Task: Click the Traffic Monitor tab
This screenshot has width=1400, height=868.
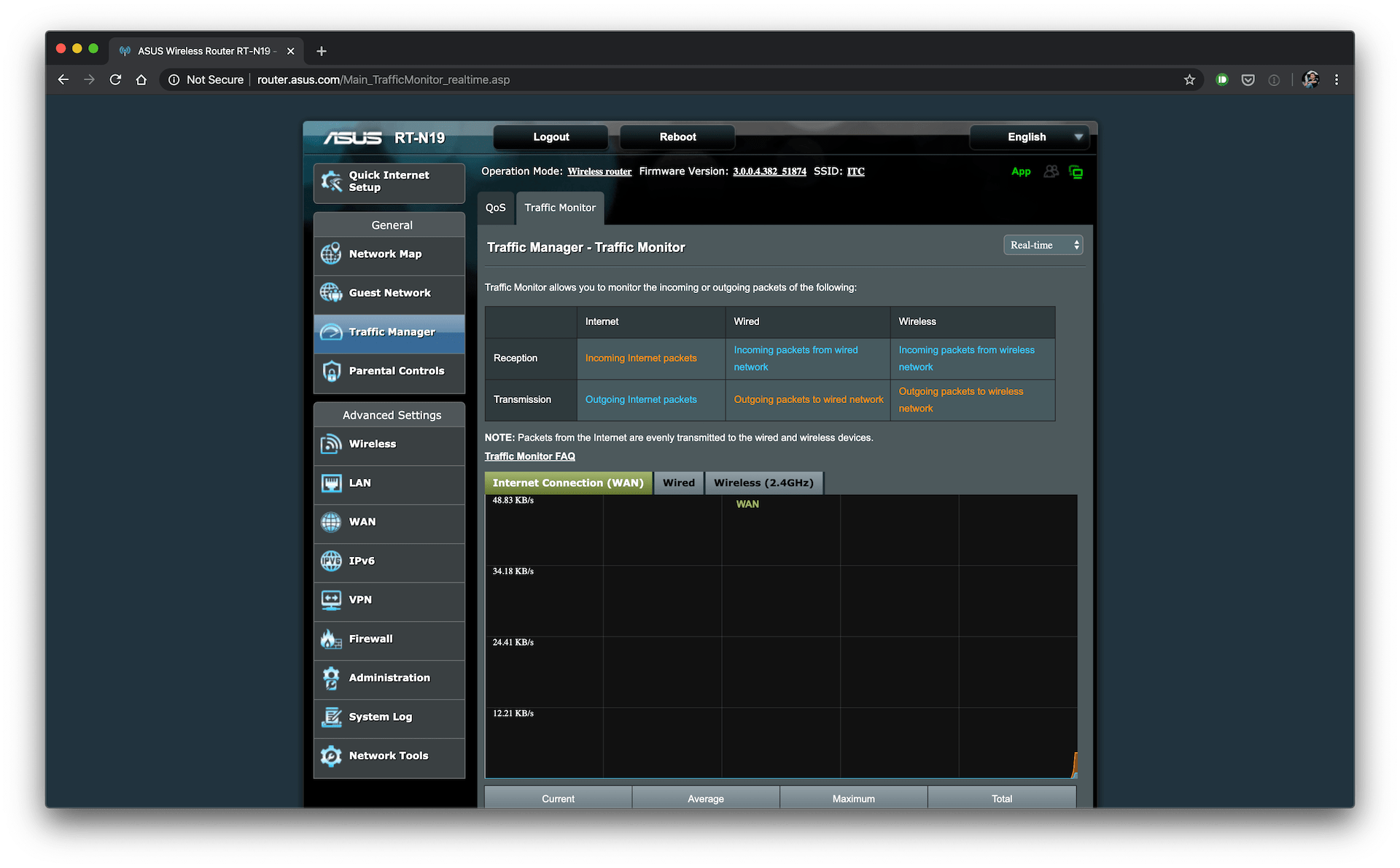Action: [559, 207]
